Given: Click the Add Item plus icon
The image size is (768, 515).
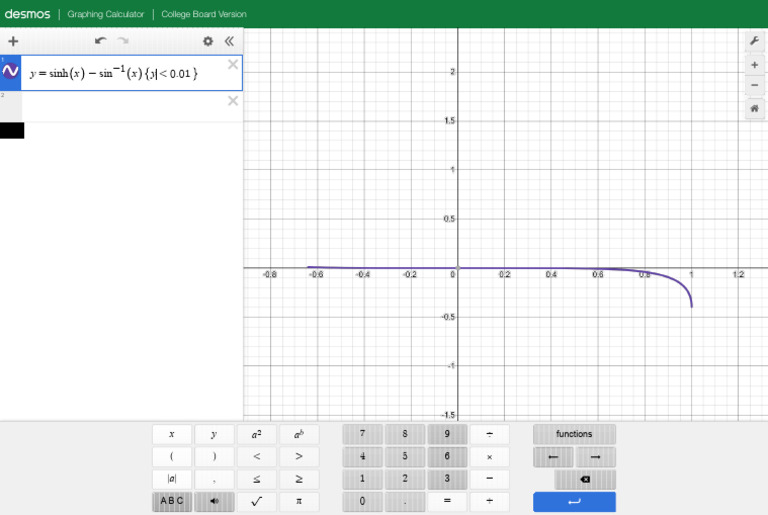Looking at the screenshot, I should 13,41.
